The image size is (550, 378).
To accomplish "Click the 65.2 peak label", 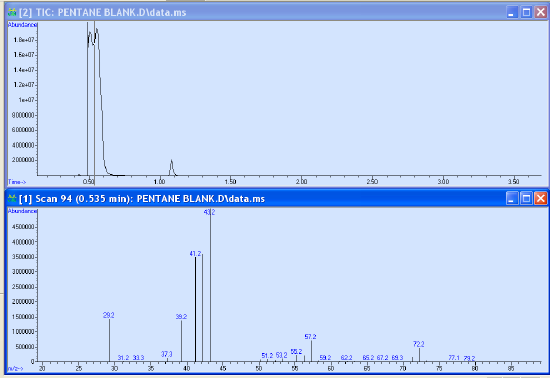I will coord(368,358).
